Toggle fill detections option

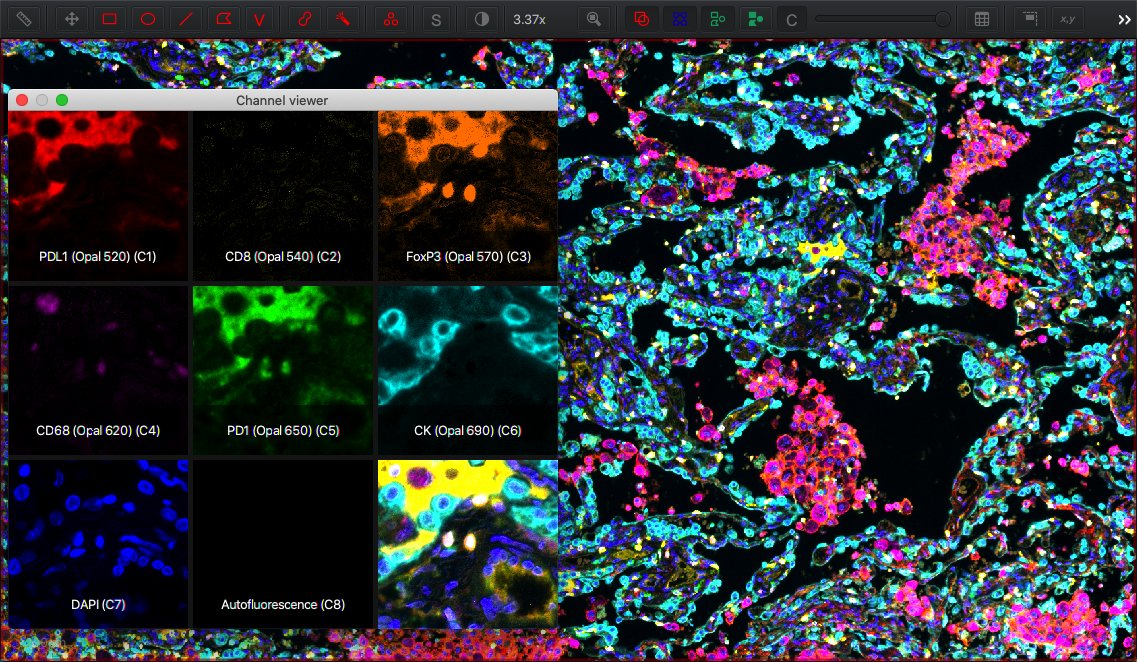[x=755, y=19]
